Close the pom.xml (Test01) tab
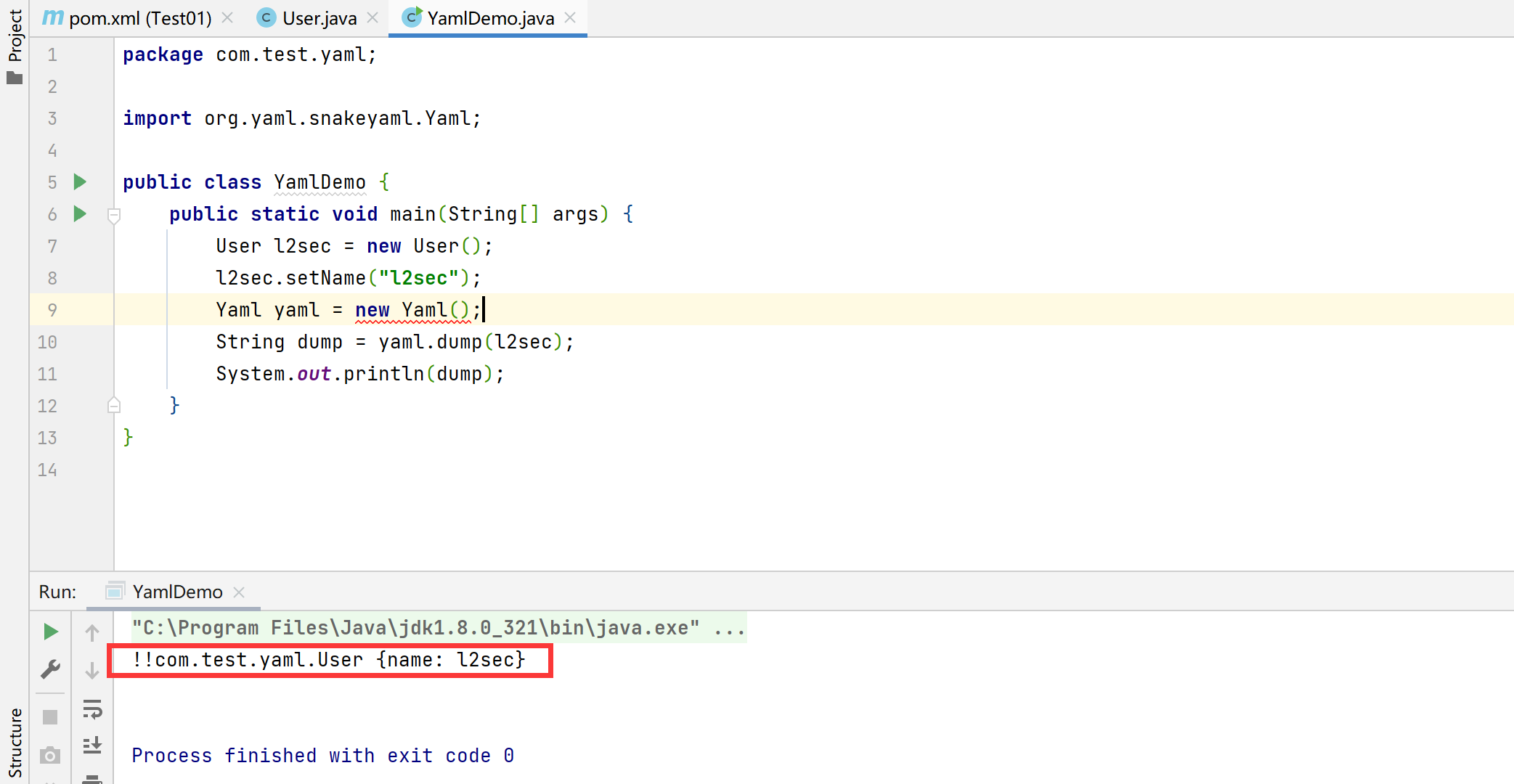This screenshot has height=784, width=1514. pos(227,18)
